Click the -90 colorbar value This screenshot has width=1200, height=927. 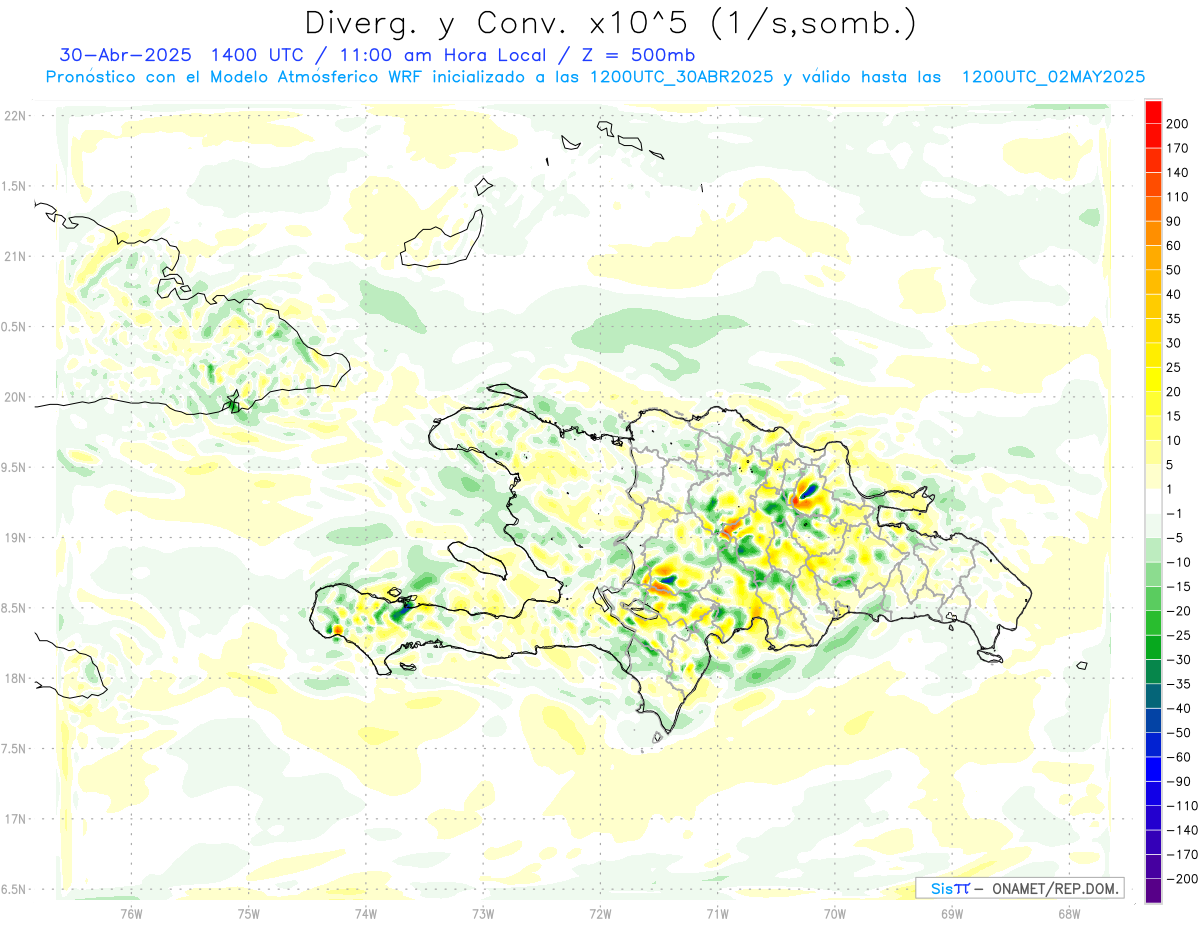pos(1177,782)
